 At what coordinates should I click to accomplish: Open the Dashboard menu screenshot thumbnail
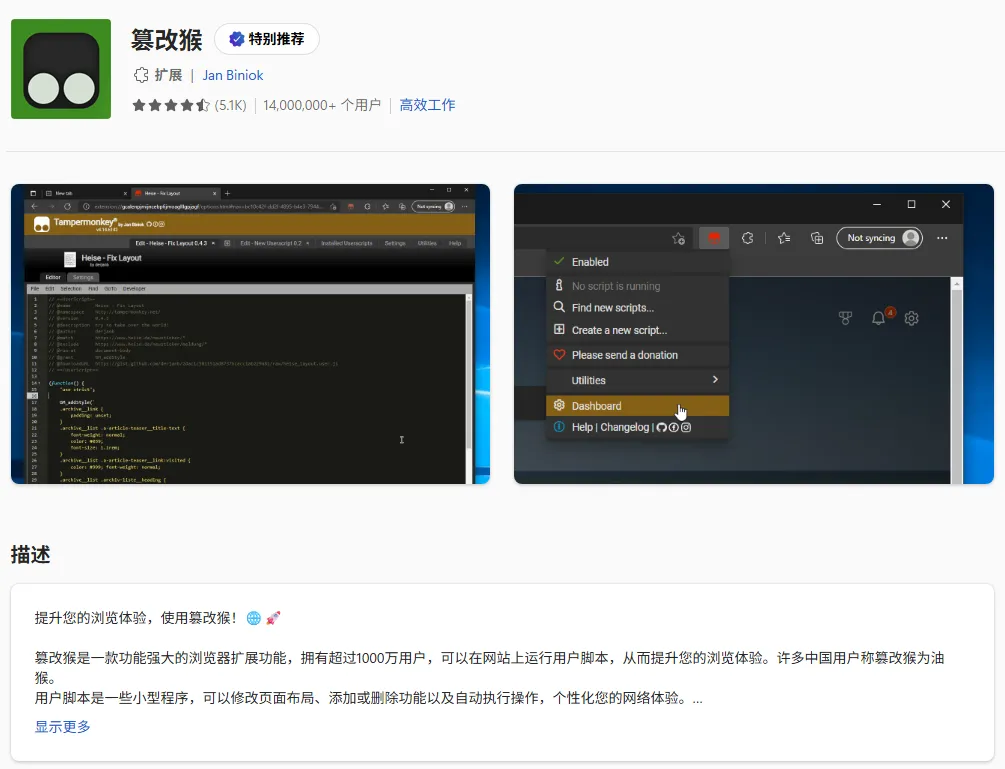point(754,334)
